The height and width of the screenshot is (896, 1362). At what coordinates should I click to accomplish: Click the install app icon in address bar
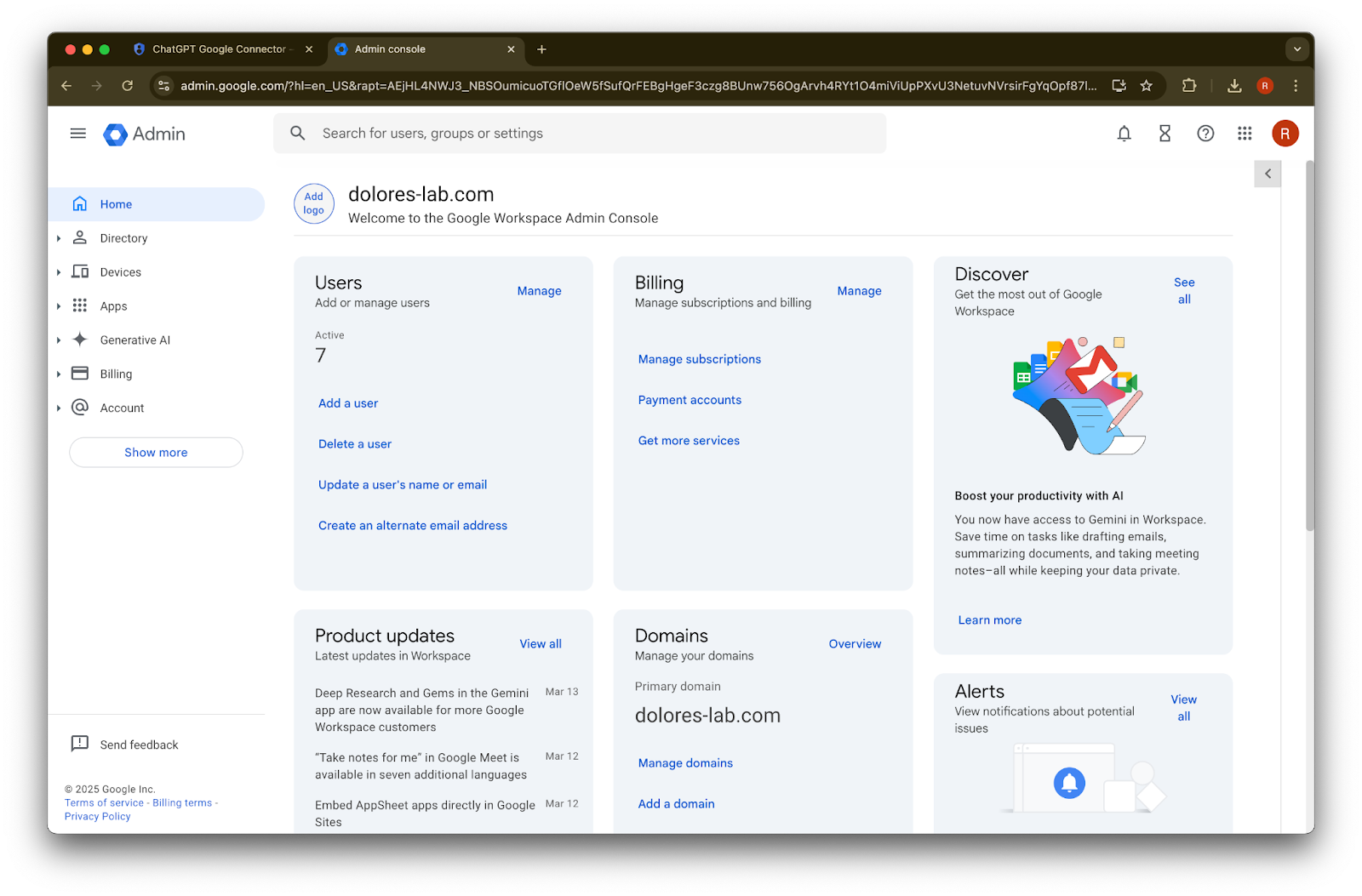pos(1119,86)
